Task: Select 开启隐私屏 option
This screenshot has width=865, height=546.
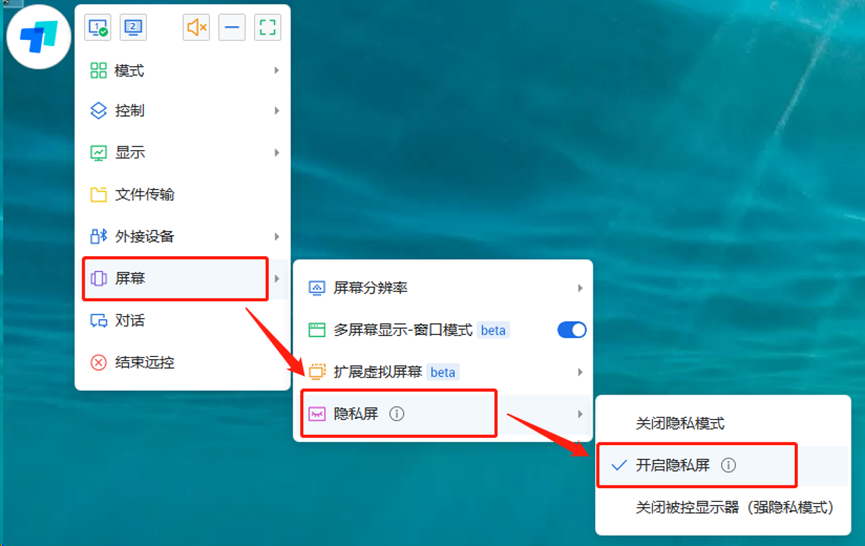Action: tap(723, 465)
